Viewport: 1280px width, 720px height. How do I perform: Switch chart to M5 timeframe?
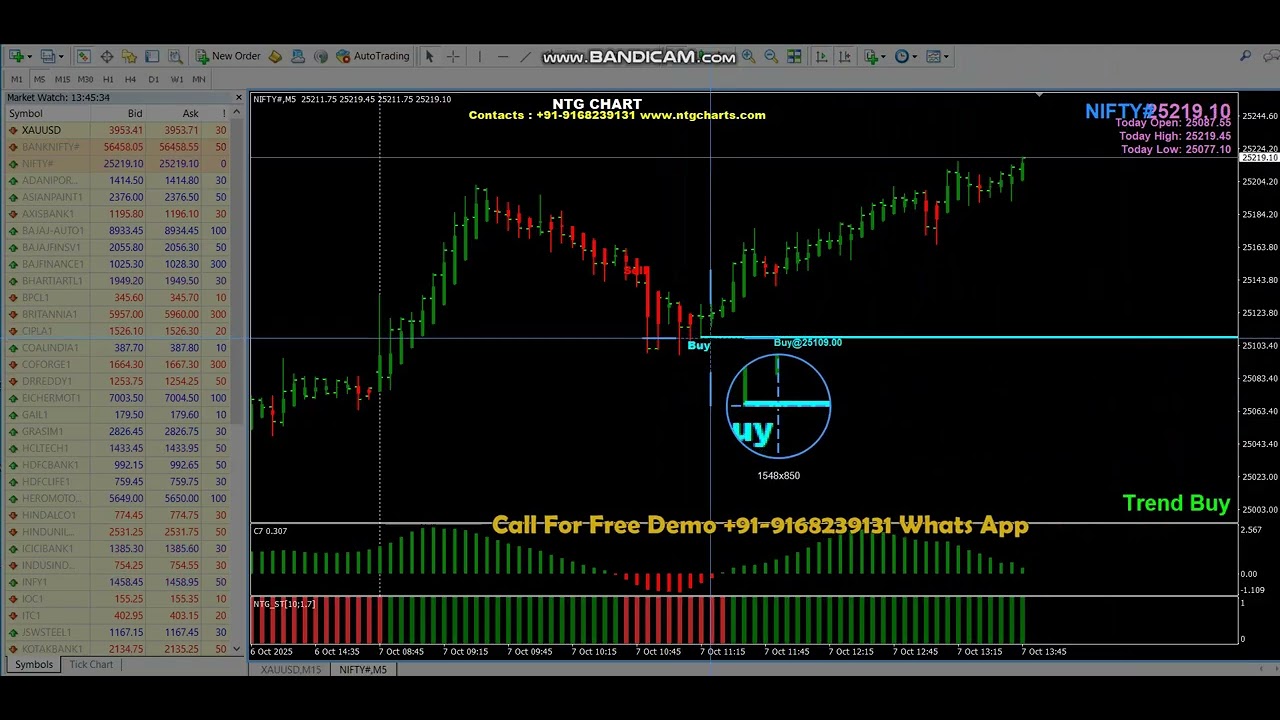[40, 79]
